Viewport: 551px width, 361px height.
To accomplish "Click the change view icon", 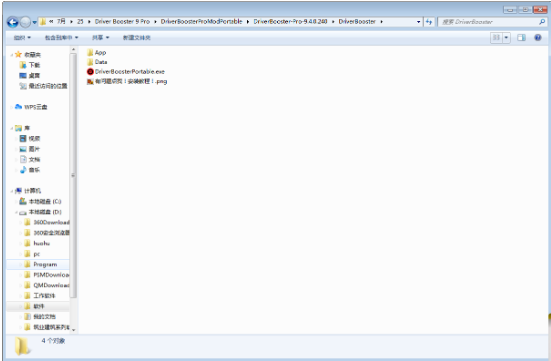I will click(x=496, y=38).
